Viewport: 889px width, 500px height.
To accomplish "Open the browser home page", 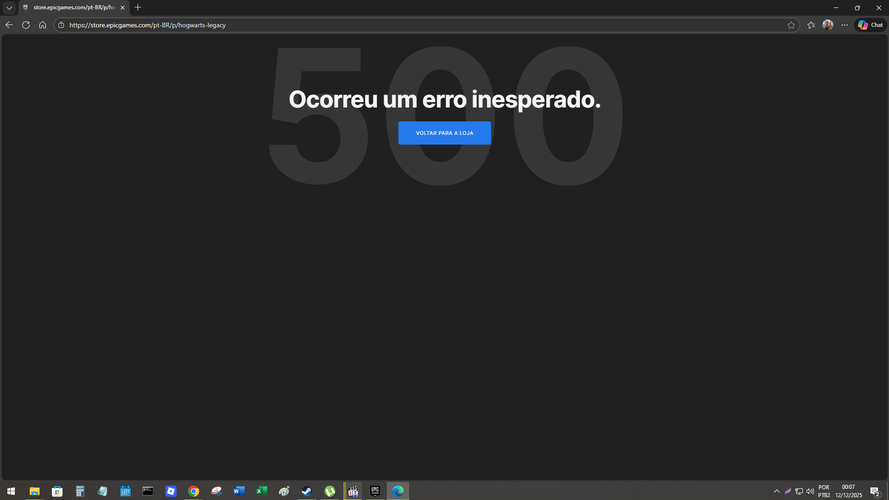I will 43,25.
